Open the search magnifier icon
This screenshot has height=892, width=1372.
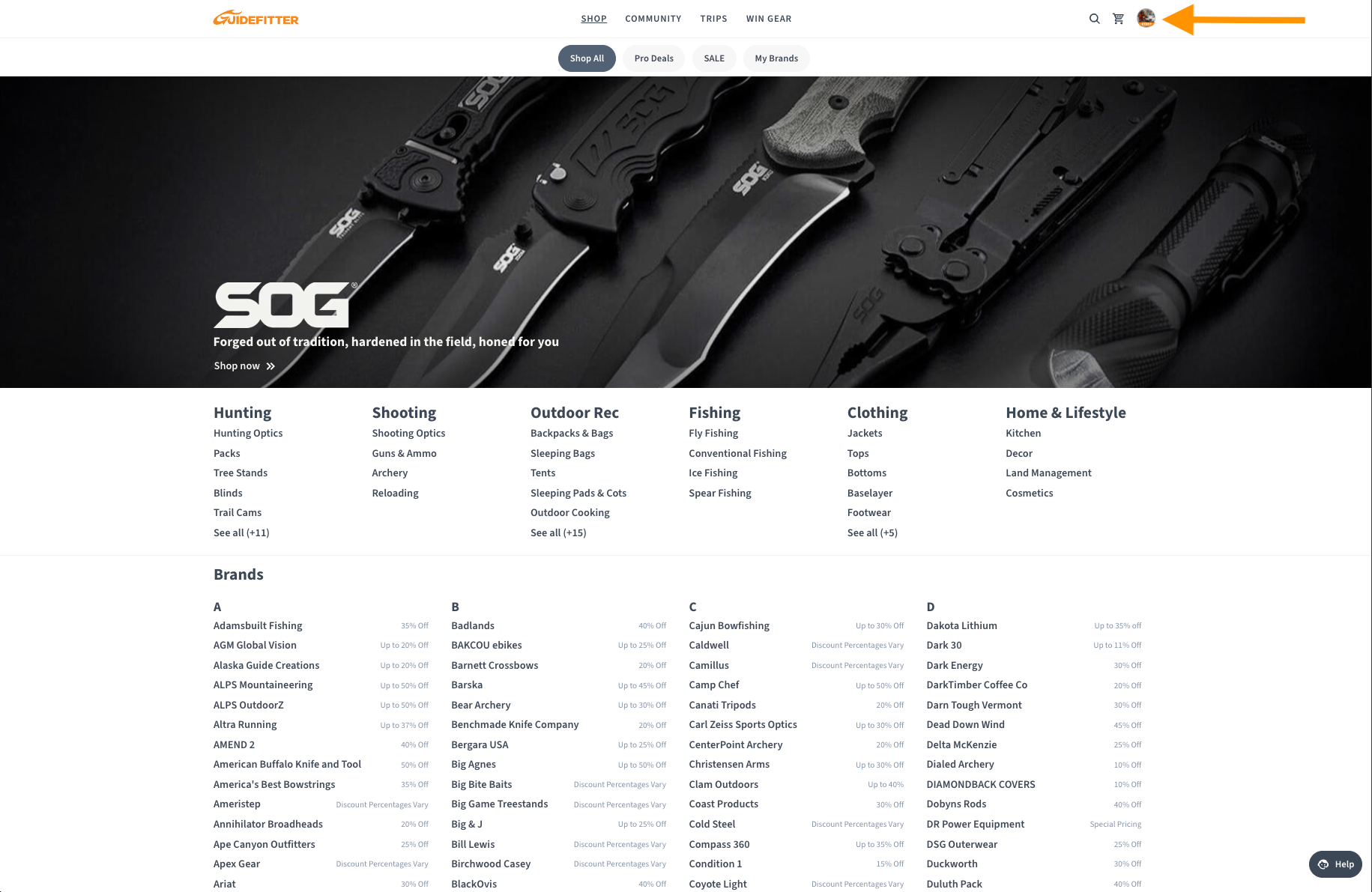(x=1094, y=19)
